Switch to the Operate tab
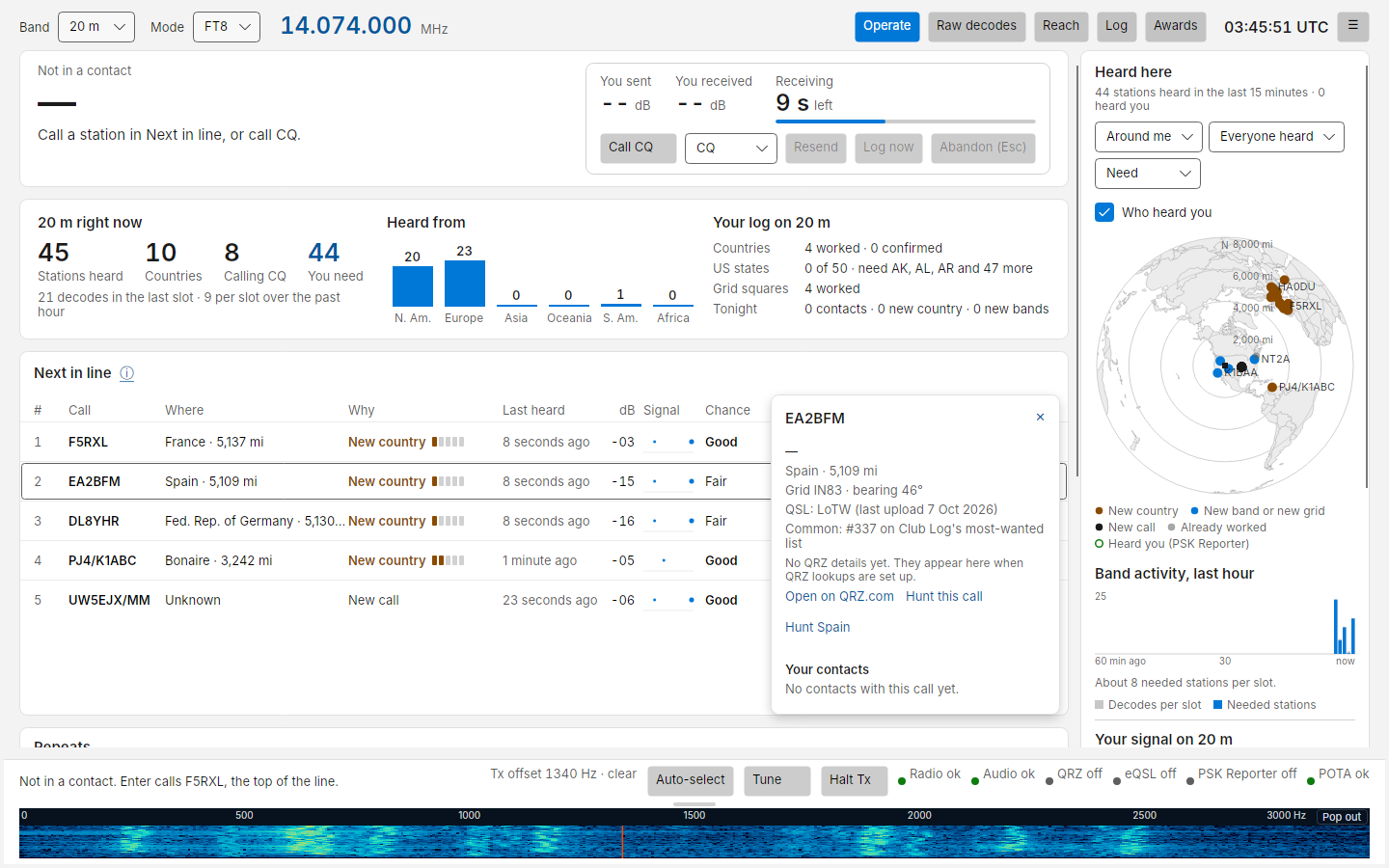Screen dimensions: 1389x868 (887, 26)
